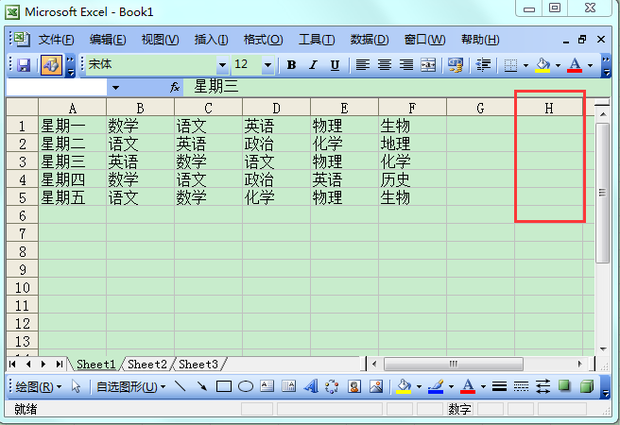Select the Line drawing tool

pyautogui.click(x=180, y=386)
